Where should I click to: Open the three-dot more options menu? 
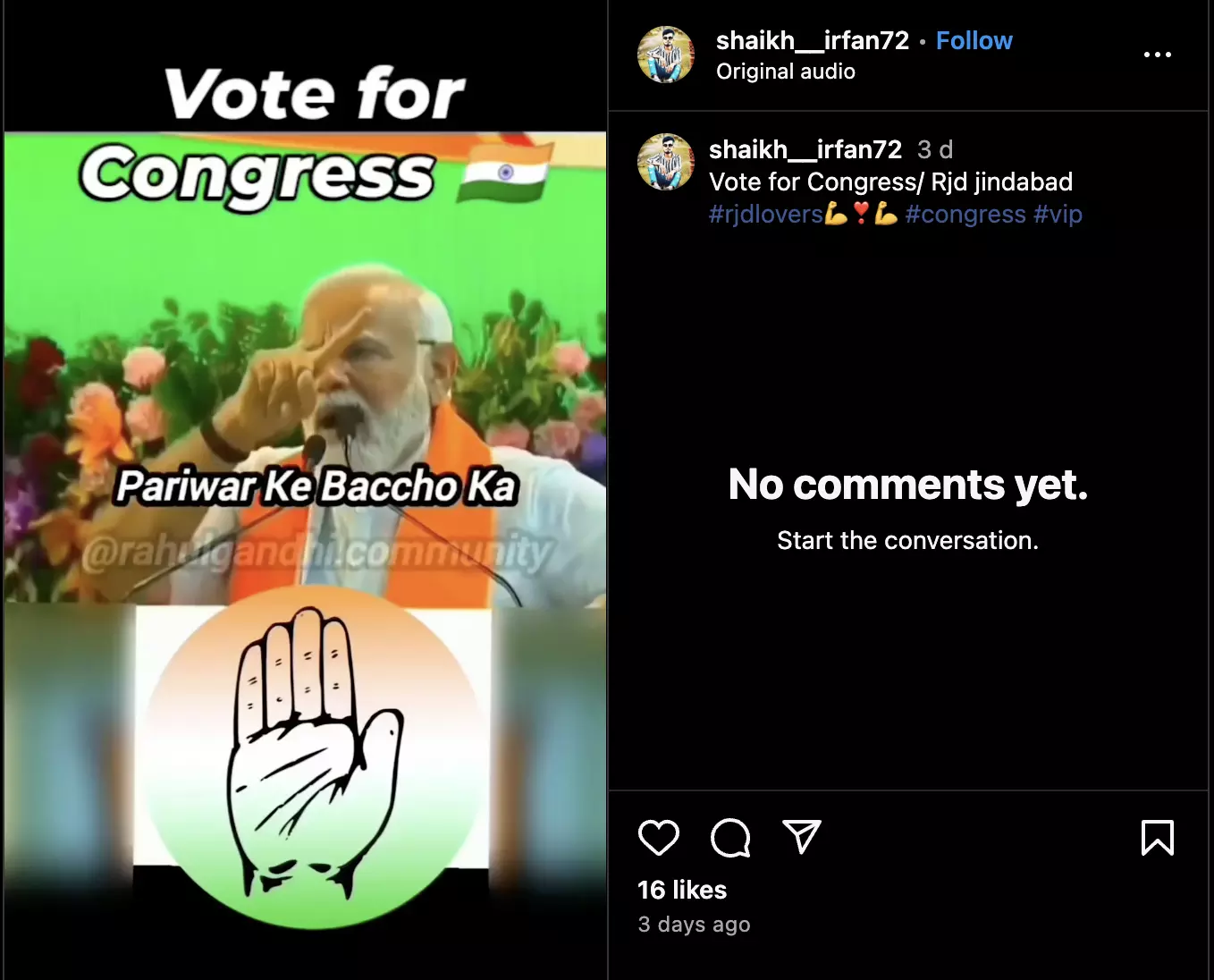click(x=1158, y=55)
